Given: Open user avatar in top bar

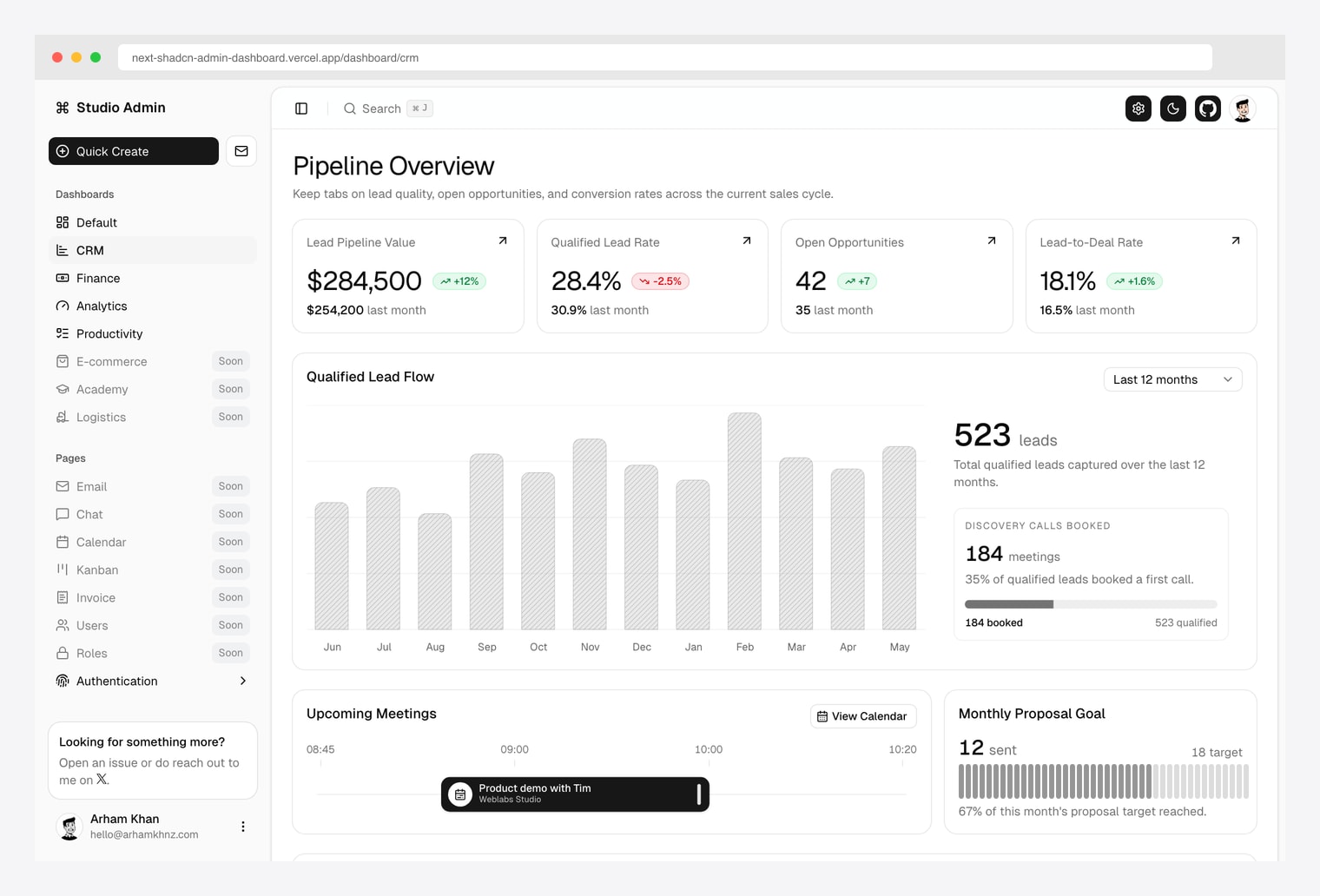Looking at the screenshot, I should click(x=1243, y=109).
